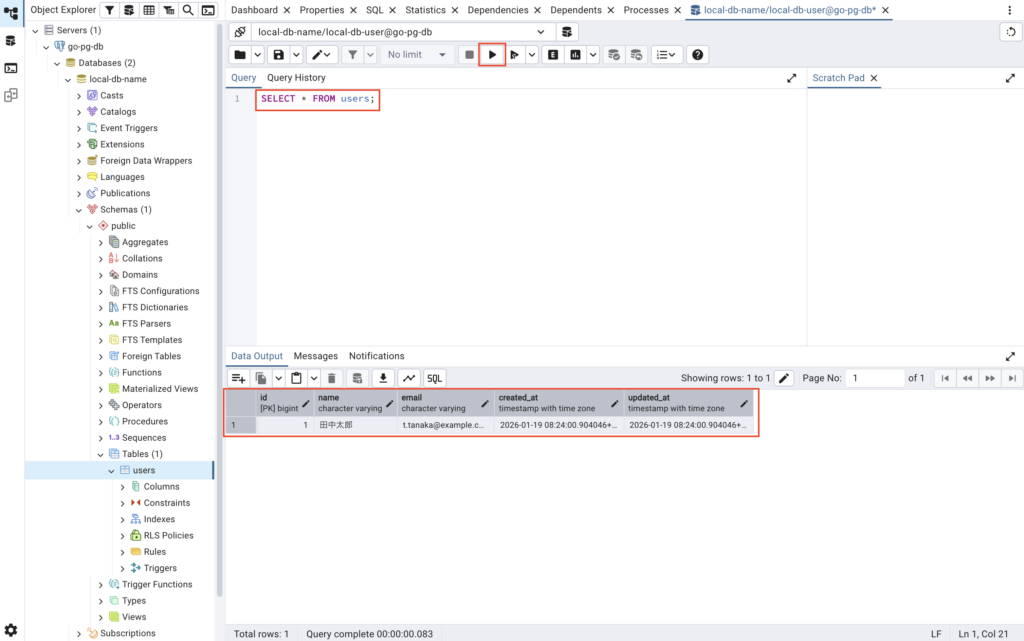Collapse the users table tree node
This screenshot has height=641, width=1024.
(112, 470)
